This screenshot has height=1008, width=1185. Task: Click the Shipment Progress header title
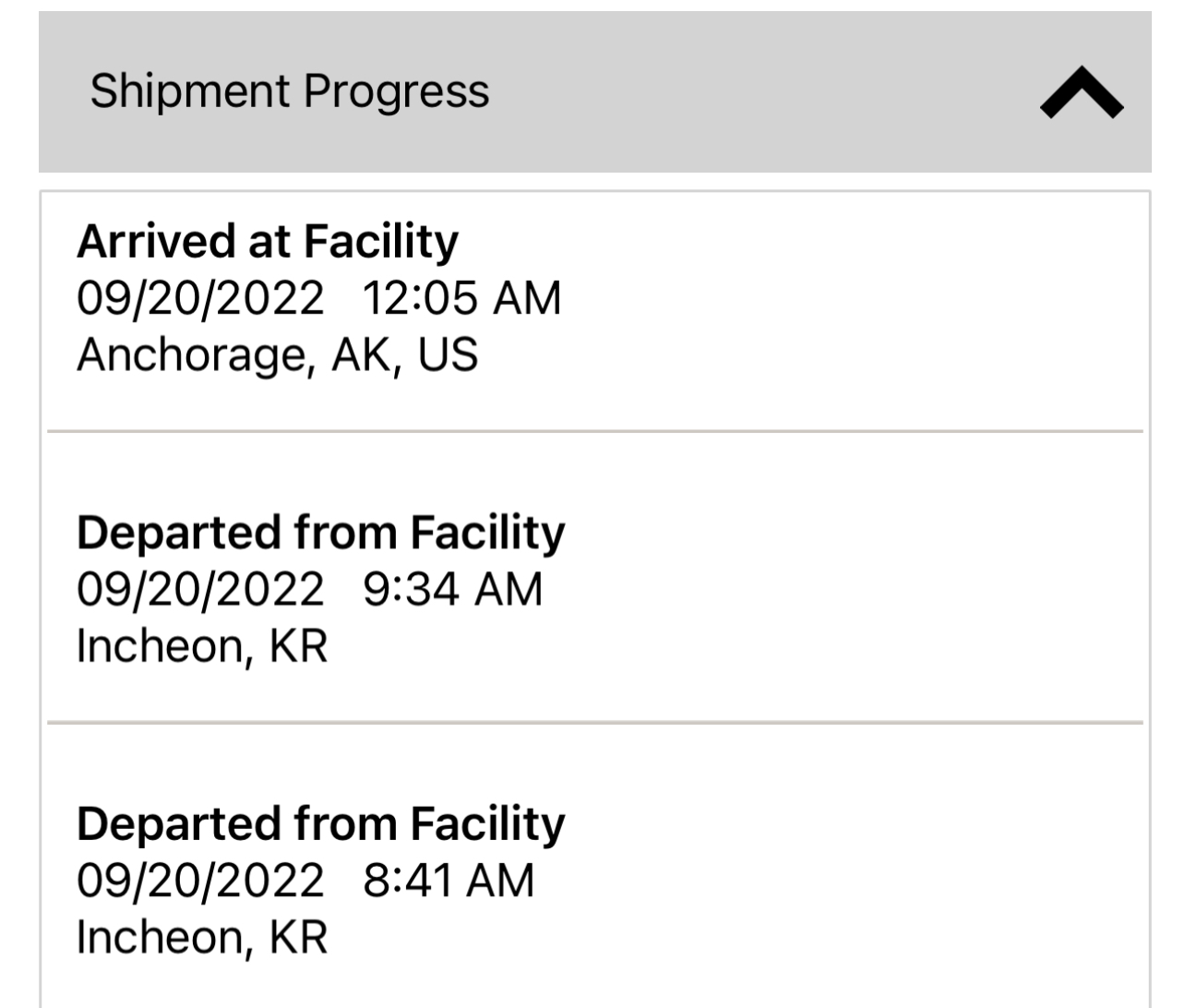289,91
